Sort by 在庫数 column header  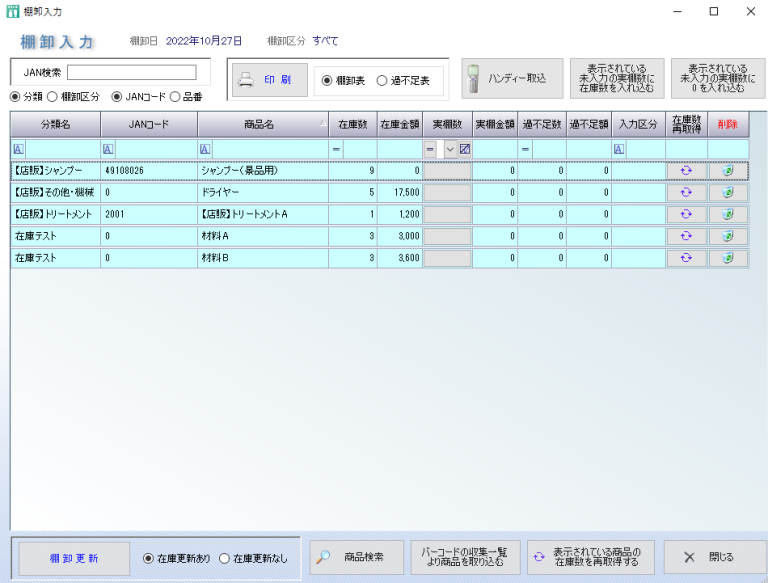[x=353, y=124]
